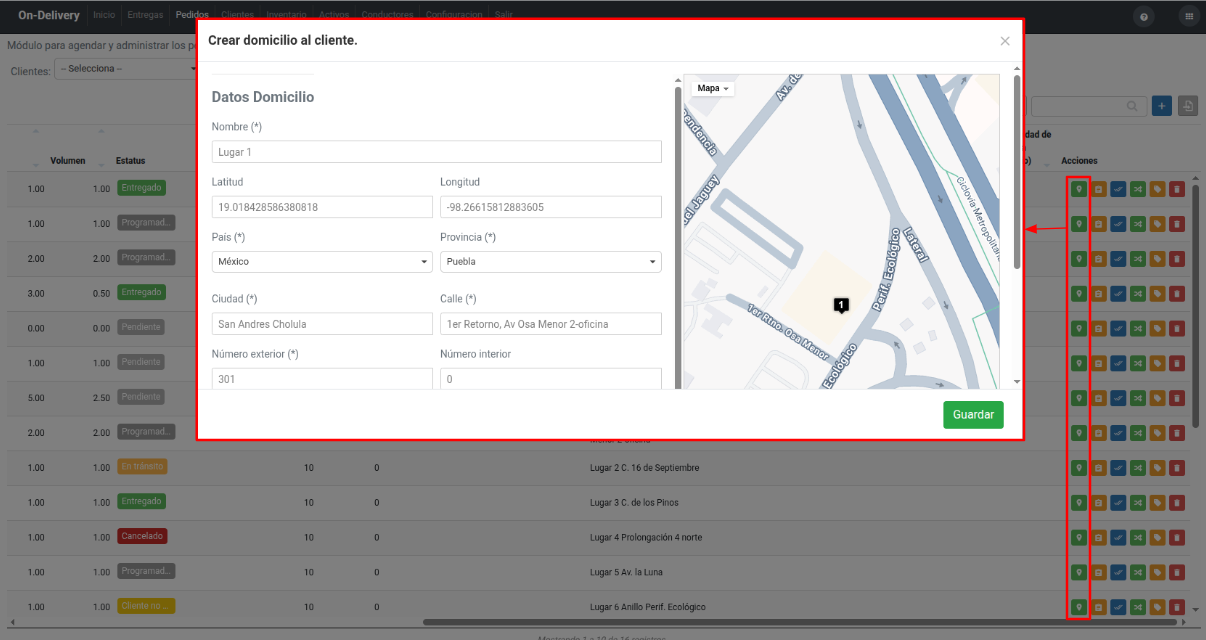Click the red 'Cancelado' status badge
The image size is (1206, 640).
(142, 536)
